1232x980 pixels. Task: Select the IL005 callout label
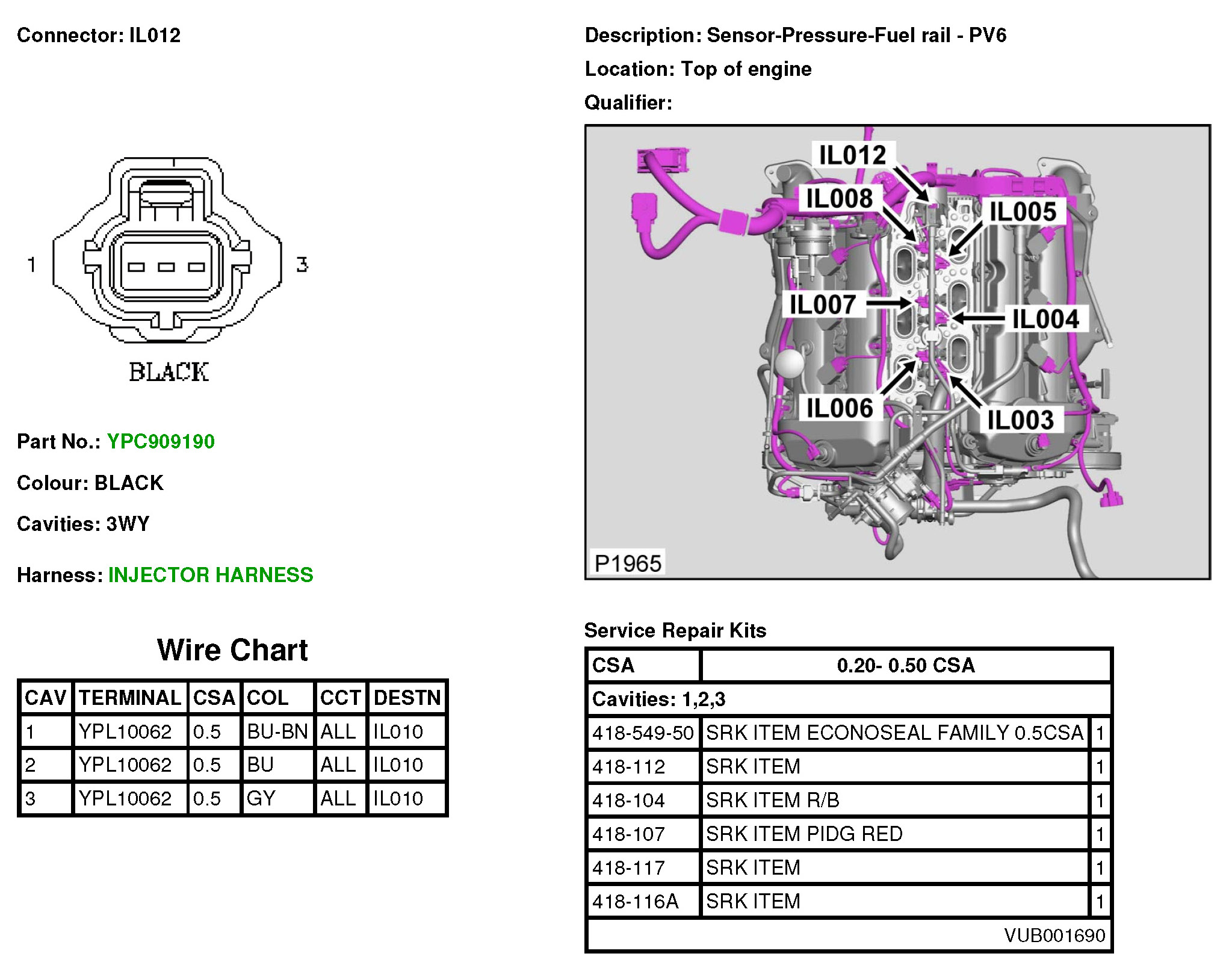(x=1023, y=212)
